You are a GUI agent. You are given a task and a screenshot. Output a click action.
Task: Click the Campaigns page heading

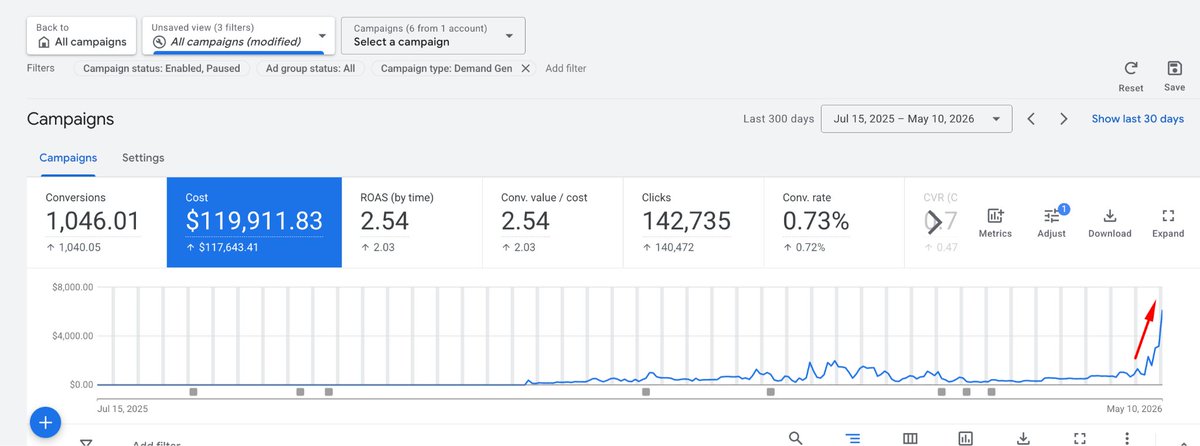pos(70,119)
